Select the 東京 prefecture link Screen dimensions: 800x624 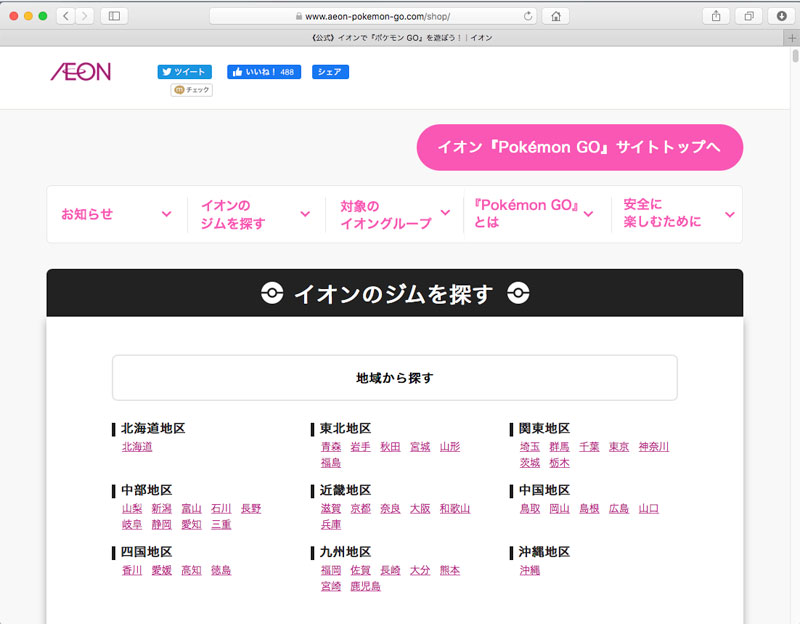pos(619,447)
